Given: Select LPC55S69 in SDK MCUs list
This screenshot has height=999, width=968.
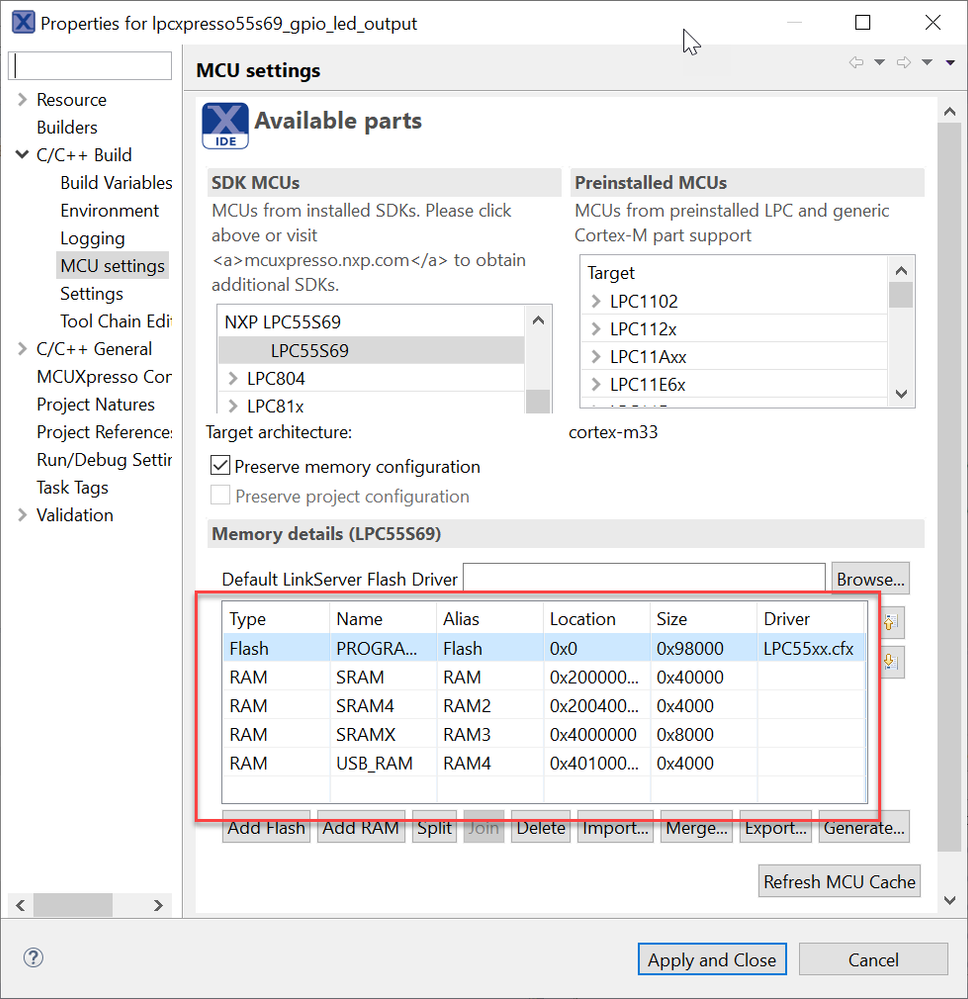Looking at the screenshot, I should click(x=371, y=350).
